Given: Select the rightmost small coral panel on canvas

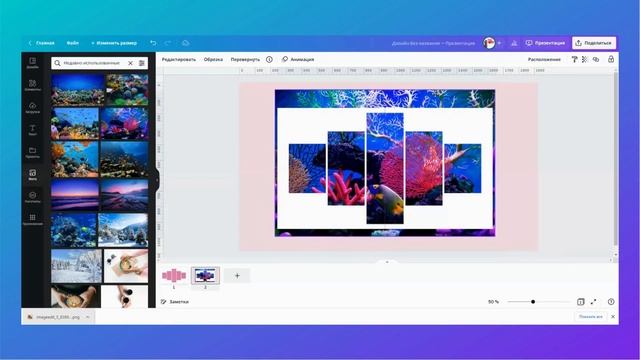Looking at the screenshot, I should (462, 168).
